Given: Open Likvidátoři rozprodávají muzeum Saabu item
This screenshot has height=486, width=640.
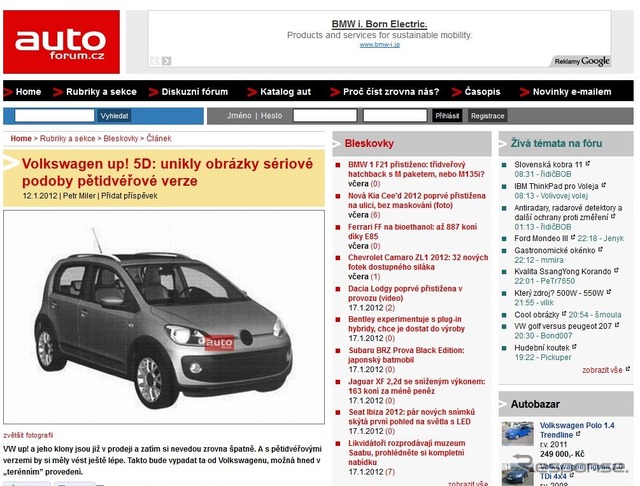Looking at the screenshot, I should [407, 453].
